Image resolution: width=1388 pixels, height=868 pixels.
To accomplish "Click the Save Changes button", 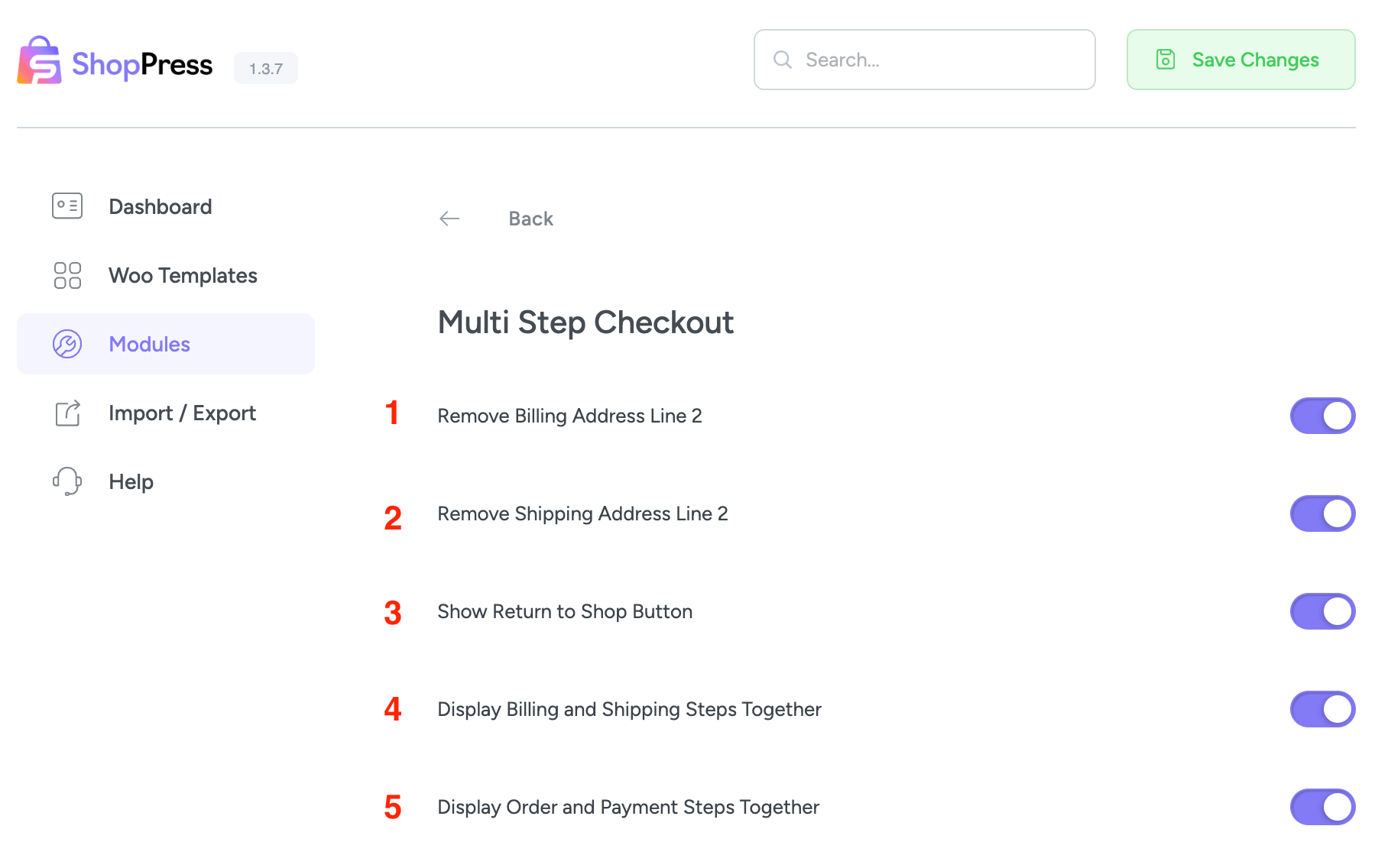I will pos(1240,60).
